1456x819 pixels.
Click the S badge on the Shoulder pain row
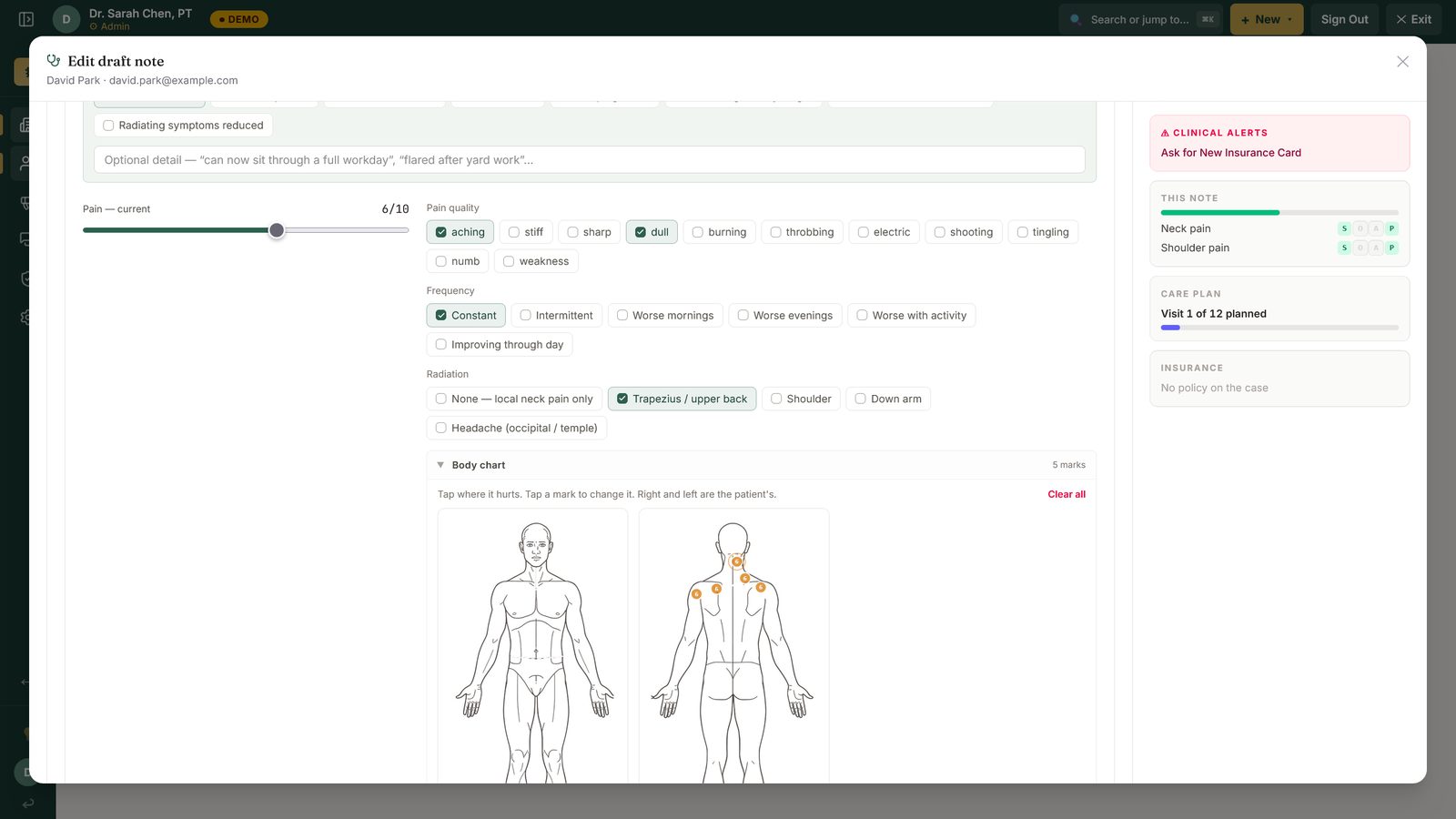tap(1344, 248)
